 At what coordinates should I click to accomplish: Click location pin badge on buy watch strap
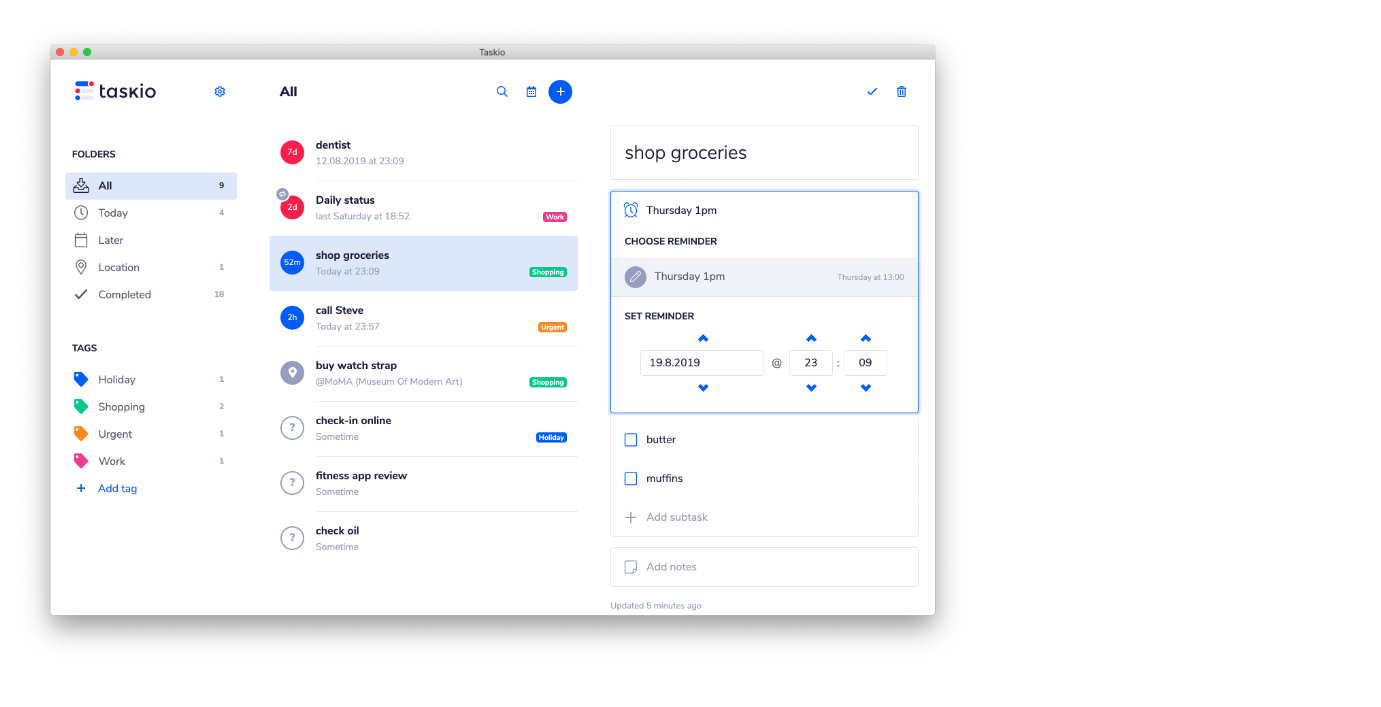click(x=292, y=372)
